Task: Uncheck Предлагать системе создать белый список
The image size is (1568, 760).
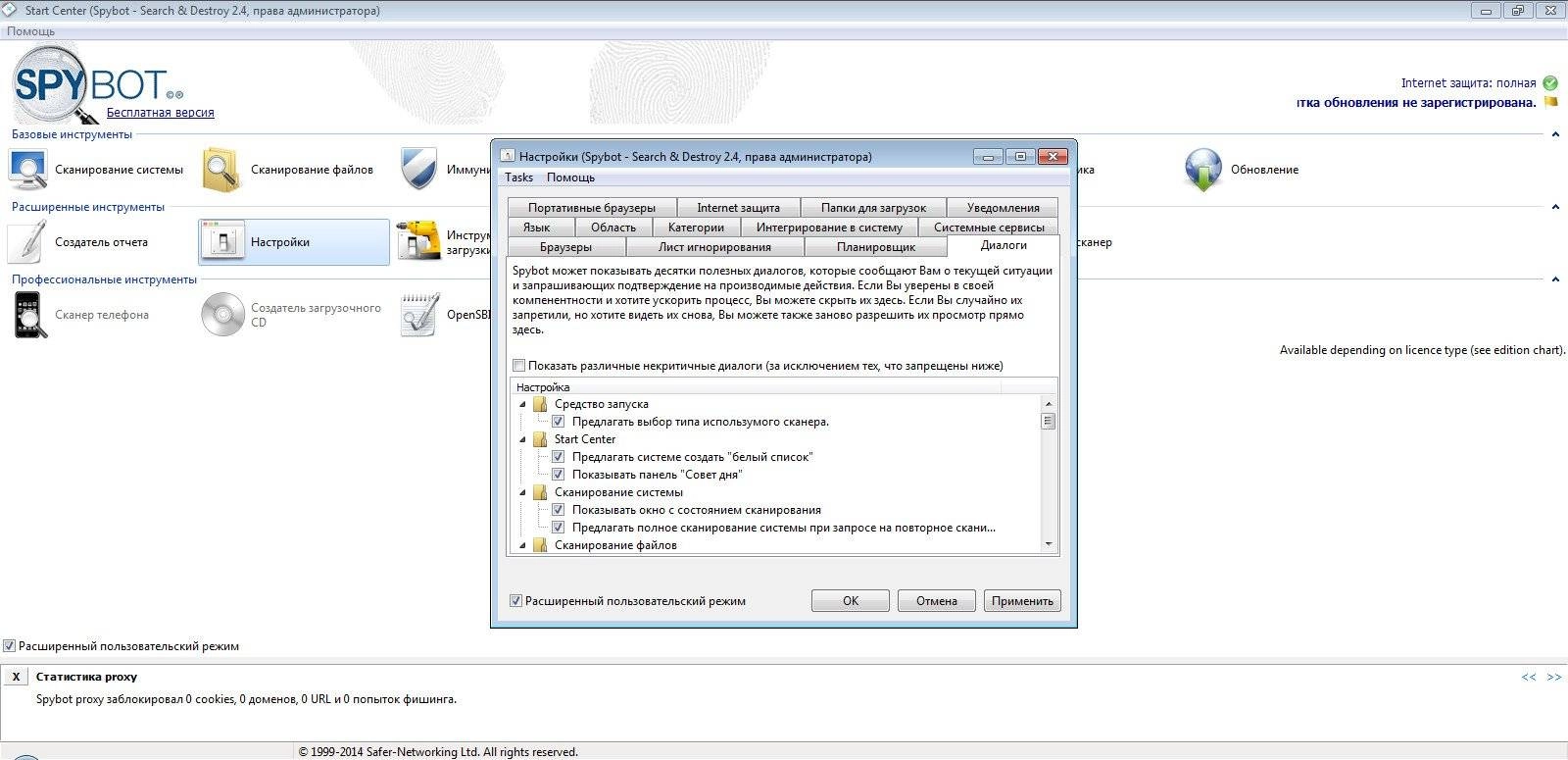Action: click(x=559, y=457)
